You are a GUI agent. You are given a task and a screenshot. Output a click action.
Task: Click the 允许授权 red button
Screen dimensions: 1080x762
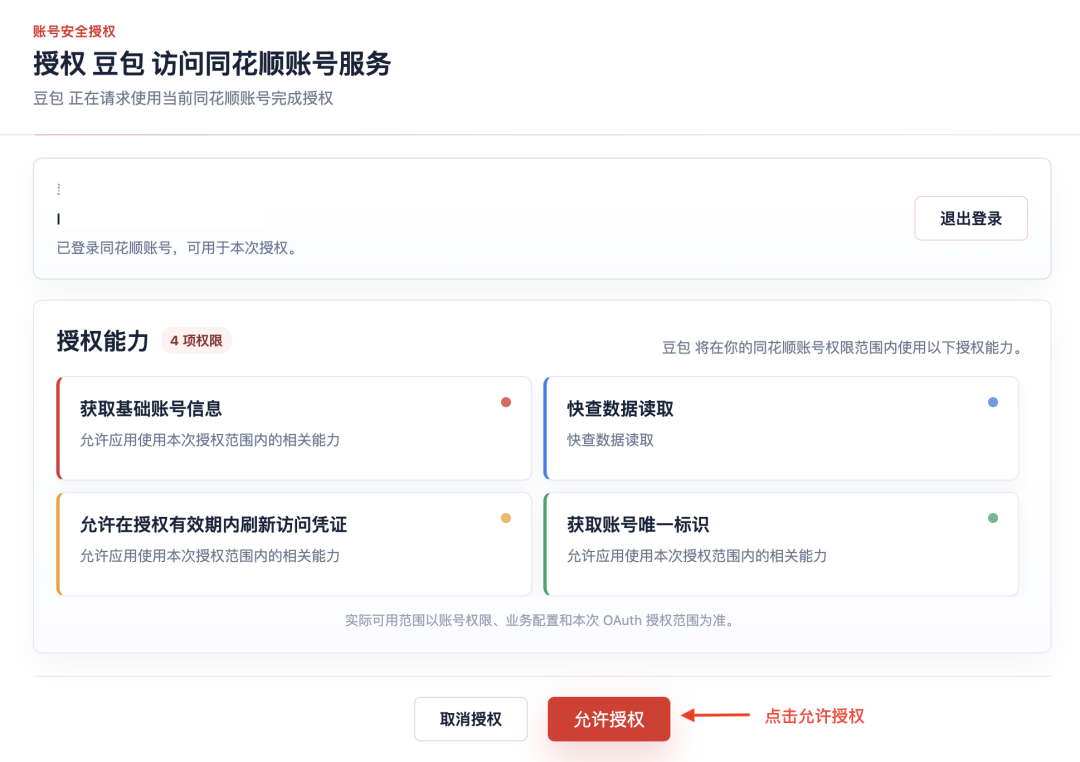609,719
